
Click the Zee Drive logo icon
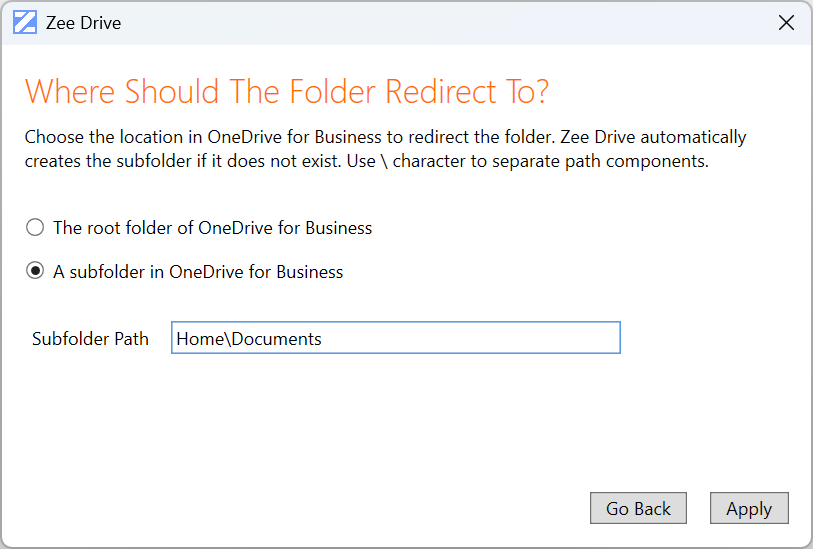point(25,23)
